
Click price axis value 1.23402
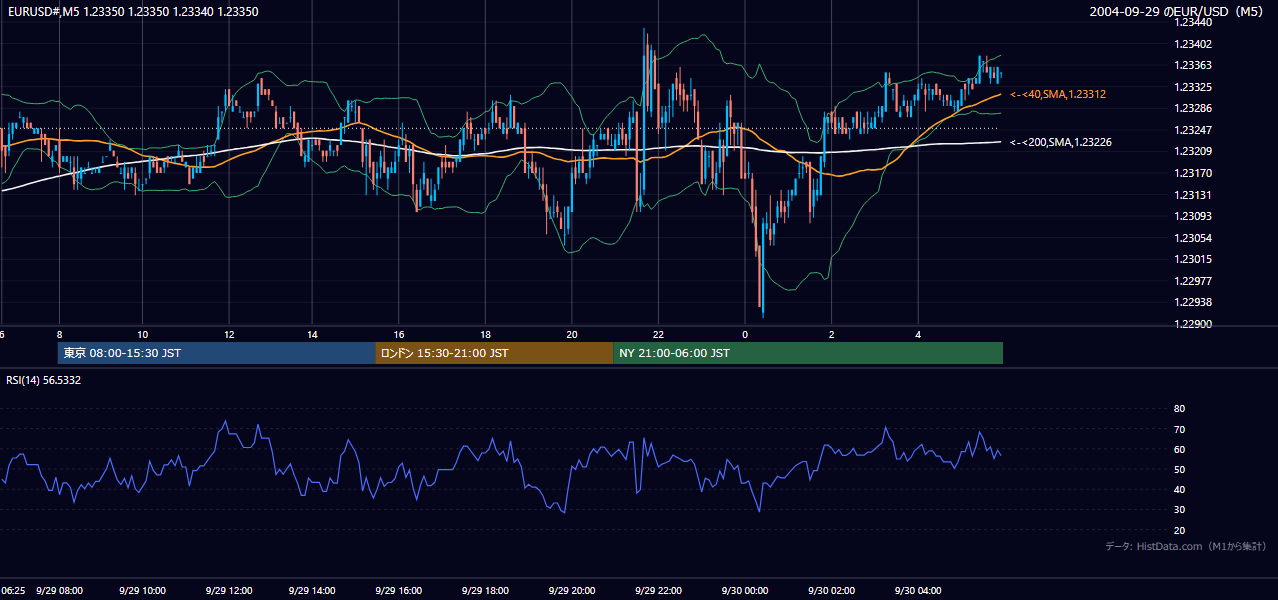tap(1193, 44)
